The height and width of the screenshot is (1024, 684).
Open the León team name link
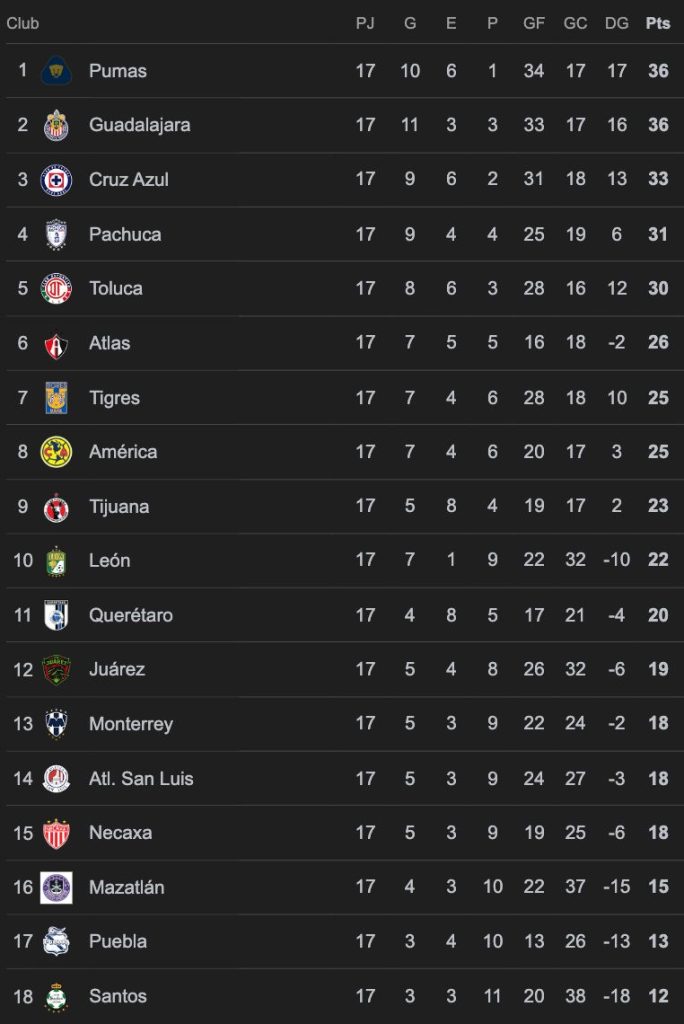pyautogui.click(x=109, y=561)
